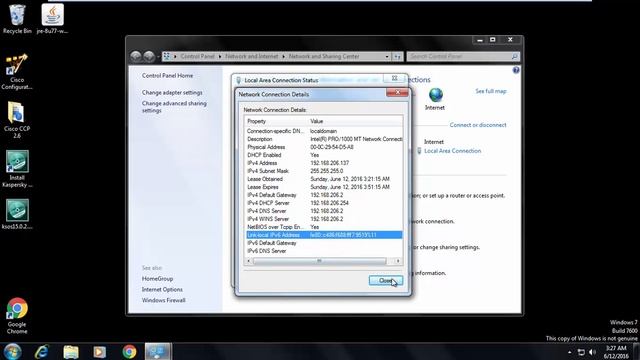Select the Lease Expires row

pyautogui.click(x=324, y=187)
